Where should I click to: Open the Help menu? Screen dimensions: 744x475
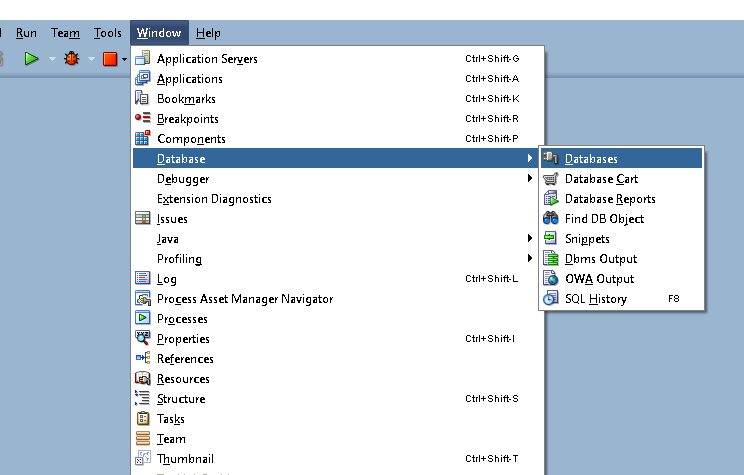208,33
